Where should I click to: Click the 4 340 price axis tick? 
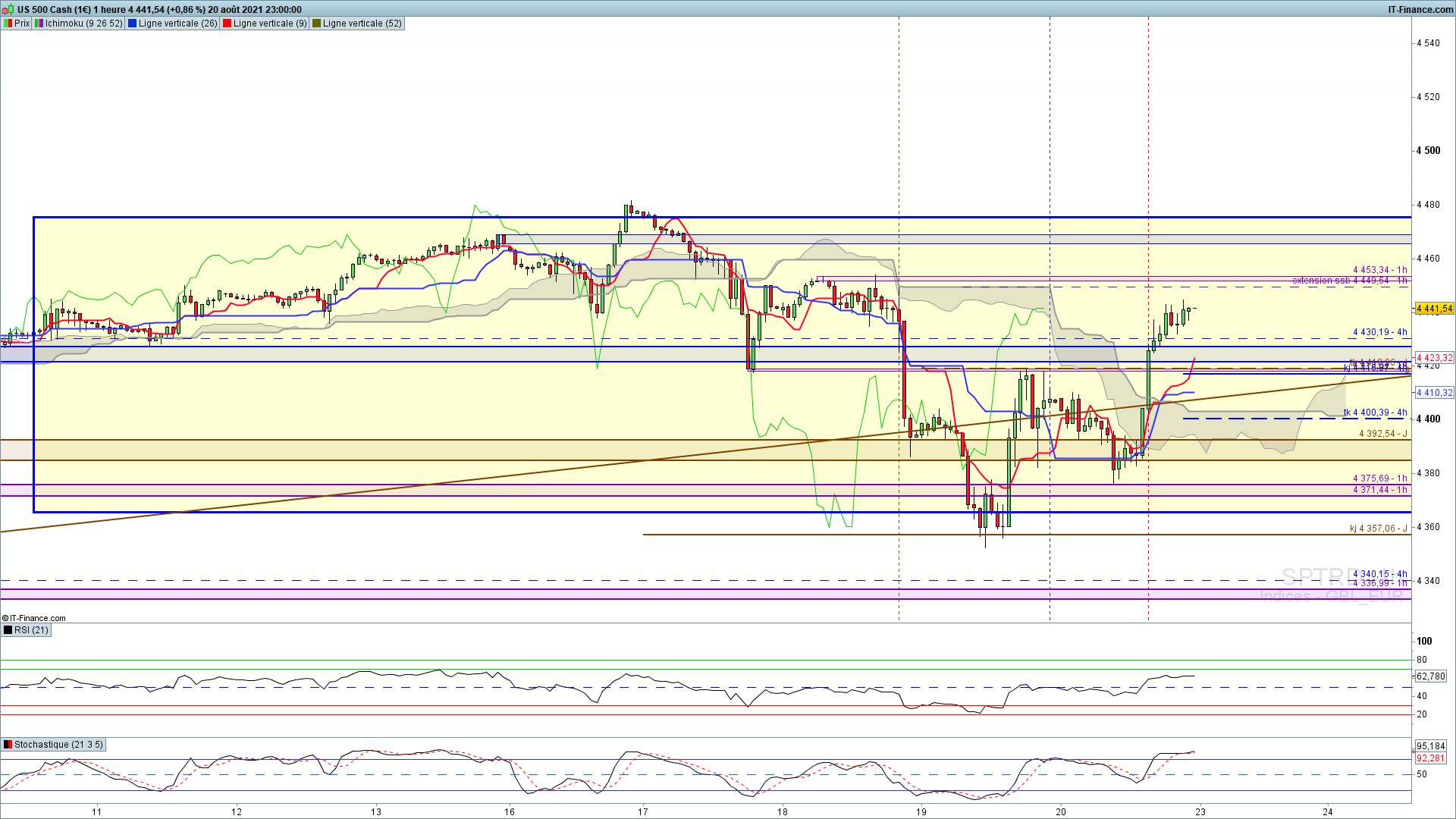[x=1429, y=581]
